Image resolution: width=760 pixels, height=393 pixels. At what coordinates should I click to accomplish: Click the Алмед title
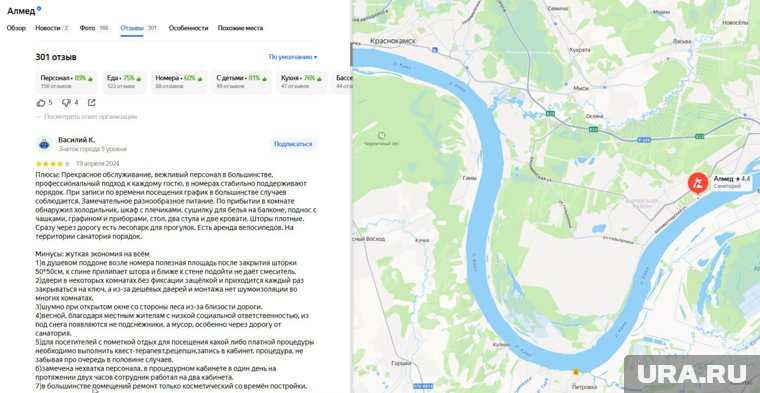tap(21, 11)
